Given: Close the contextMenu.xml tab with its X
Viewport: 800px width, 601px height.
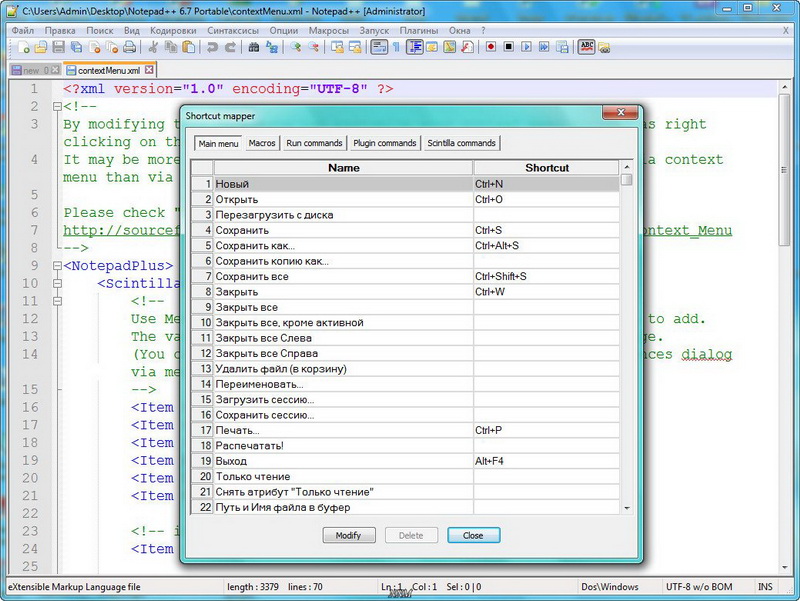Looking at the screenshot, I should (x=148, y=69).
